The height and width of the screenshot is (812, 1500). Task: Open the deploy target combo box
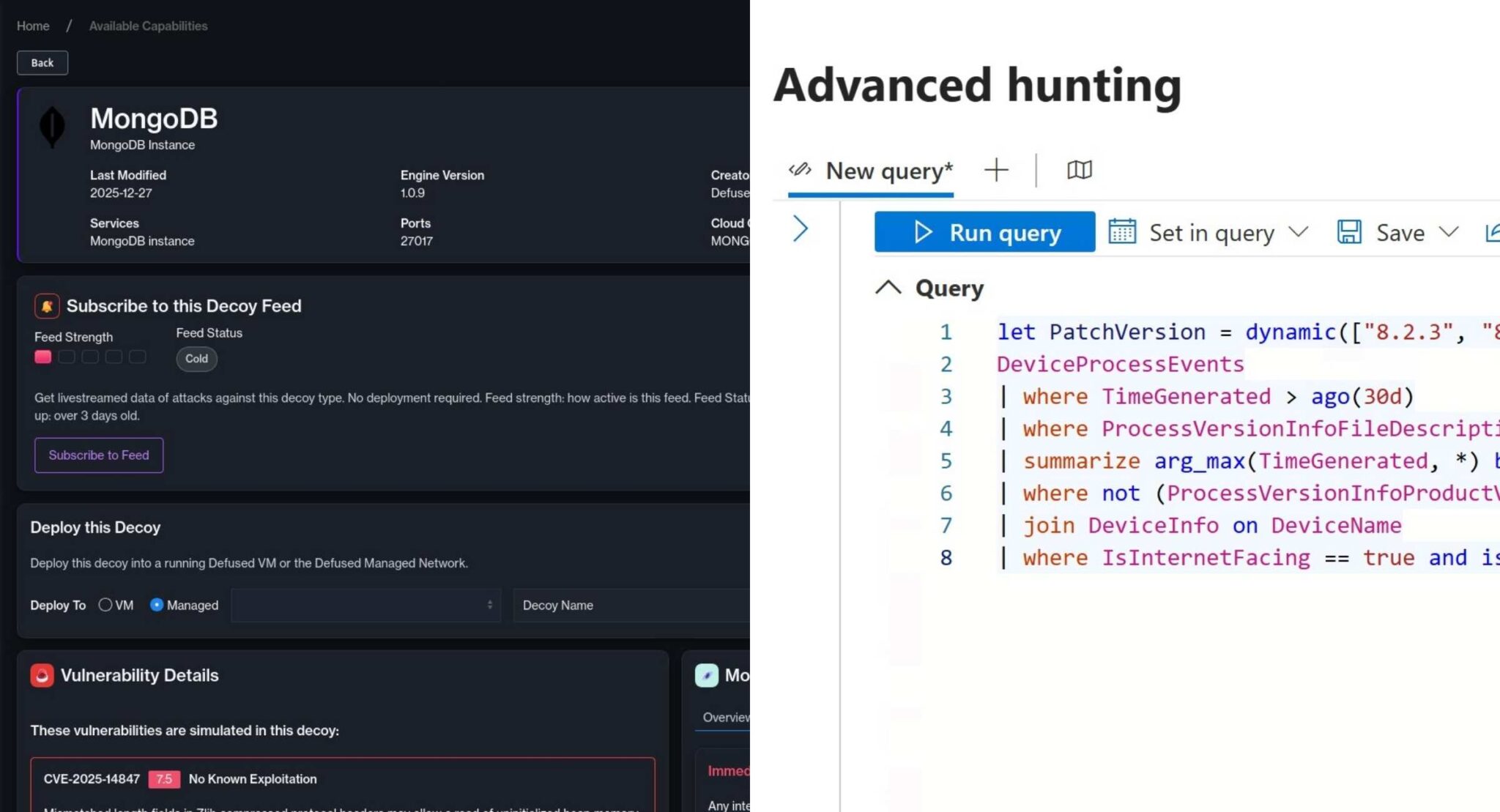coord(366,605)
